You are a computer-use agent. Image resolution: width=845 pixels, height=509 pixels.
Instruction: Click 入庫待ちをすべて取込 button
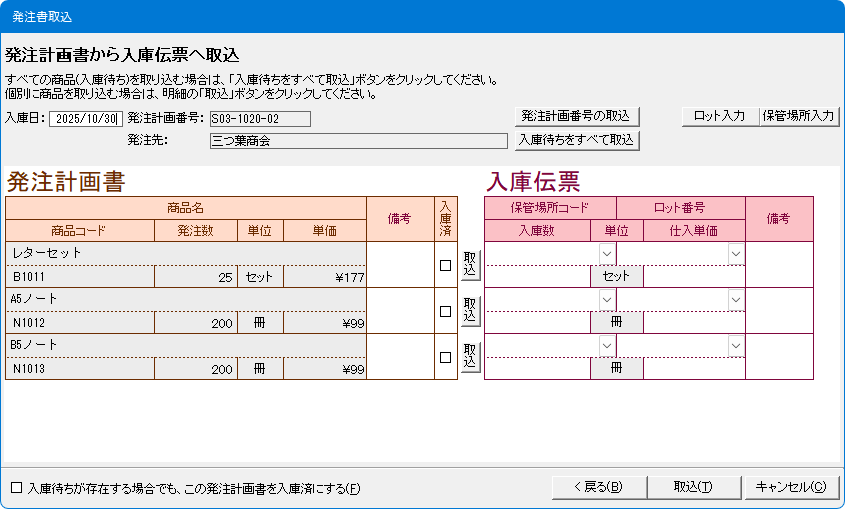576,140
